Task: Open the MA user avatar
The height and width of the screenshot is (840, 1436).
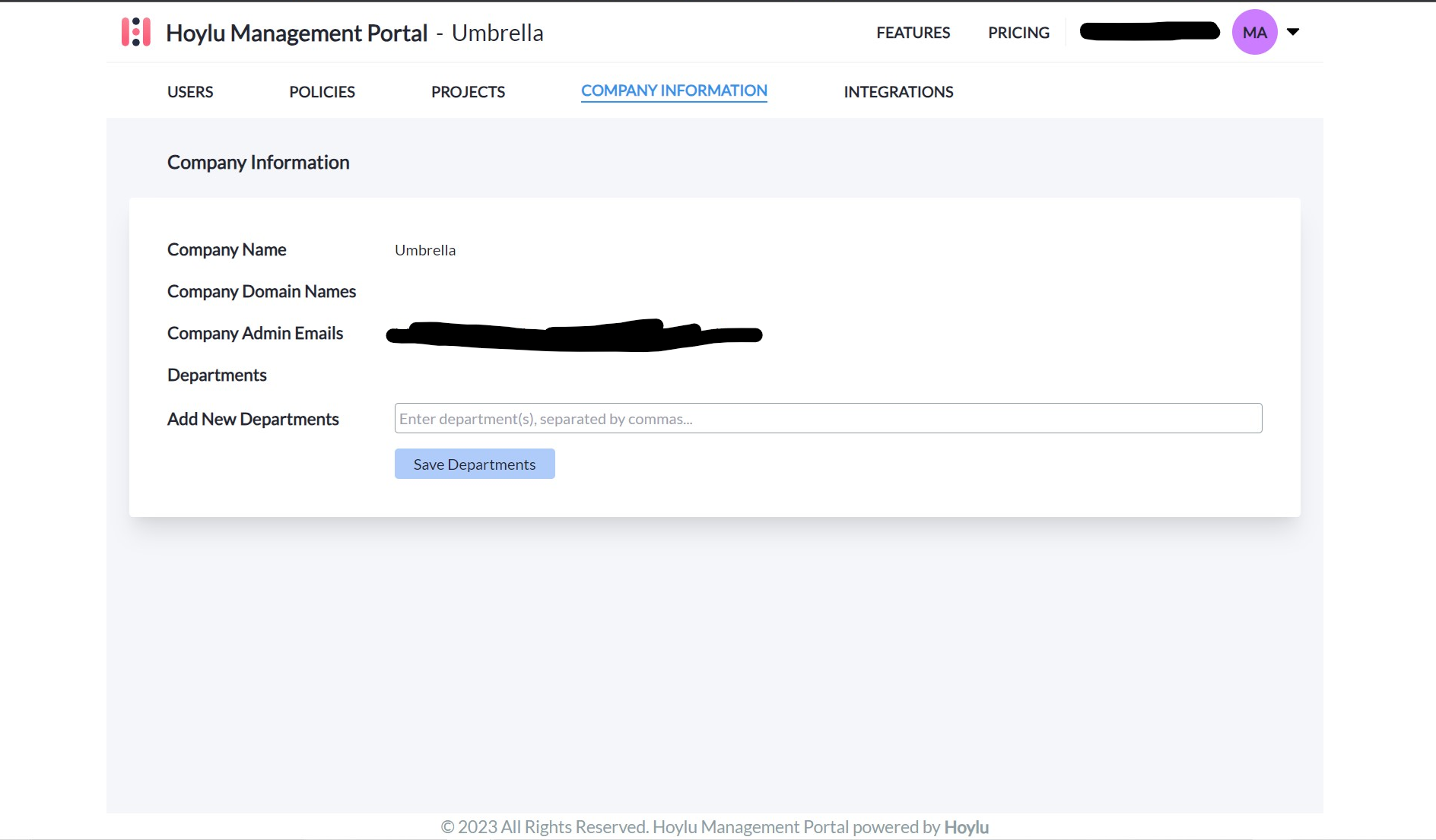Action: coord(1254,32)
